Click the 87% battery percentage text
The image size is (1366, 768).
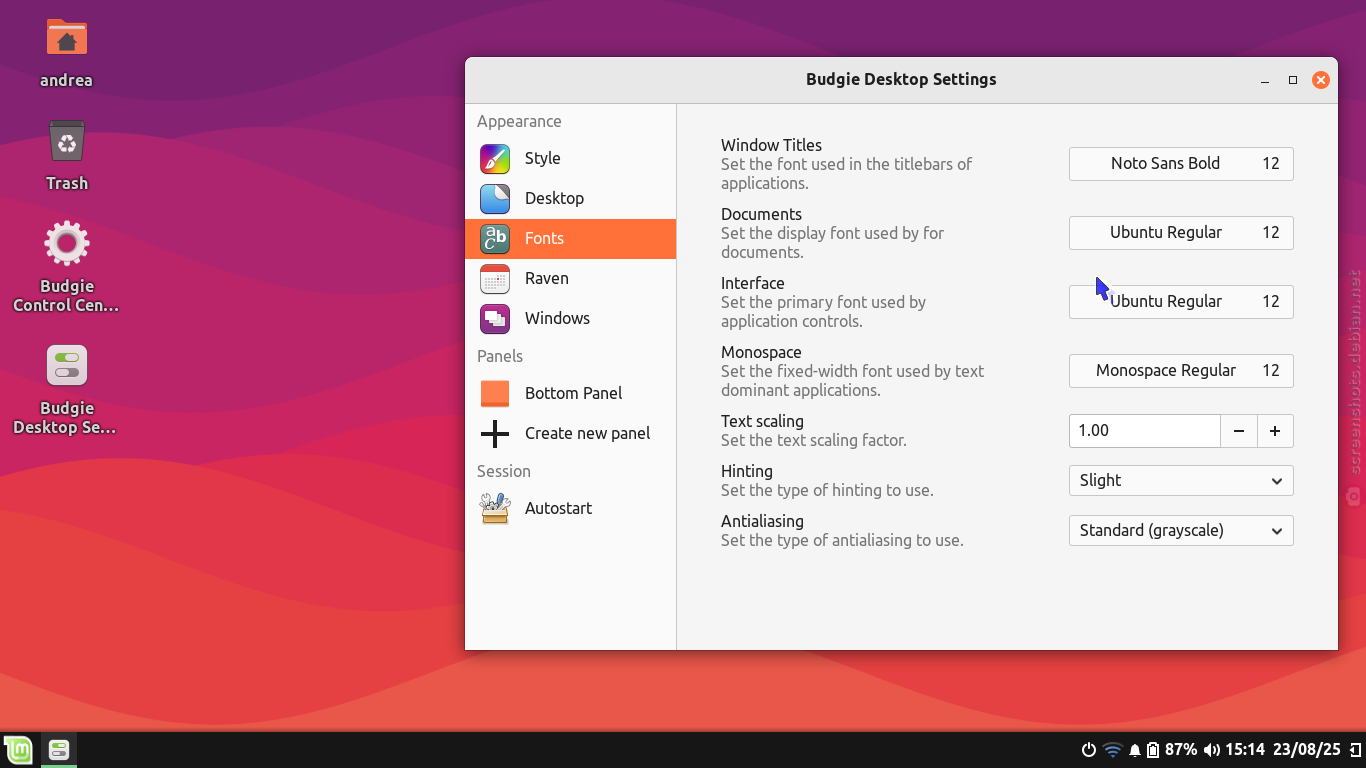[x=1181, y=750]
